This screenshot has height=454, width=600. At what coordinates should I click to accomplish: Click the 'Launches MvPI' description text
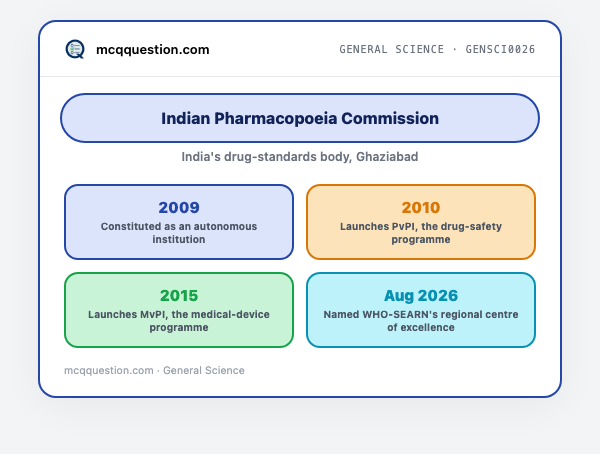click(x=179, y=321)
